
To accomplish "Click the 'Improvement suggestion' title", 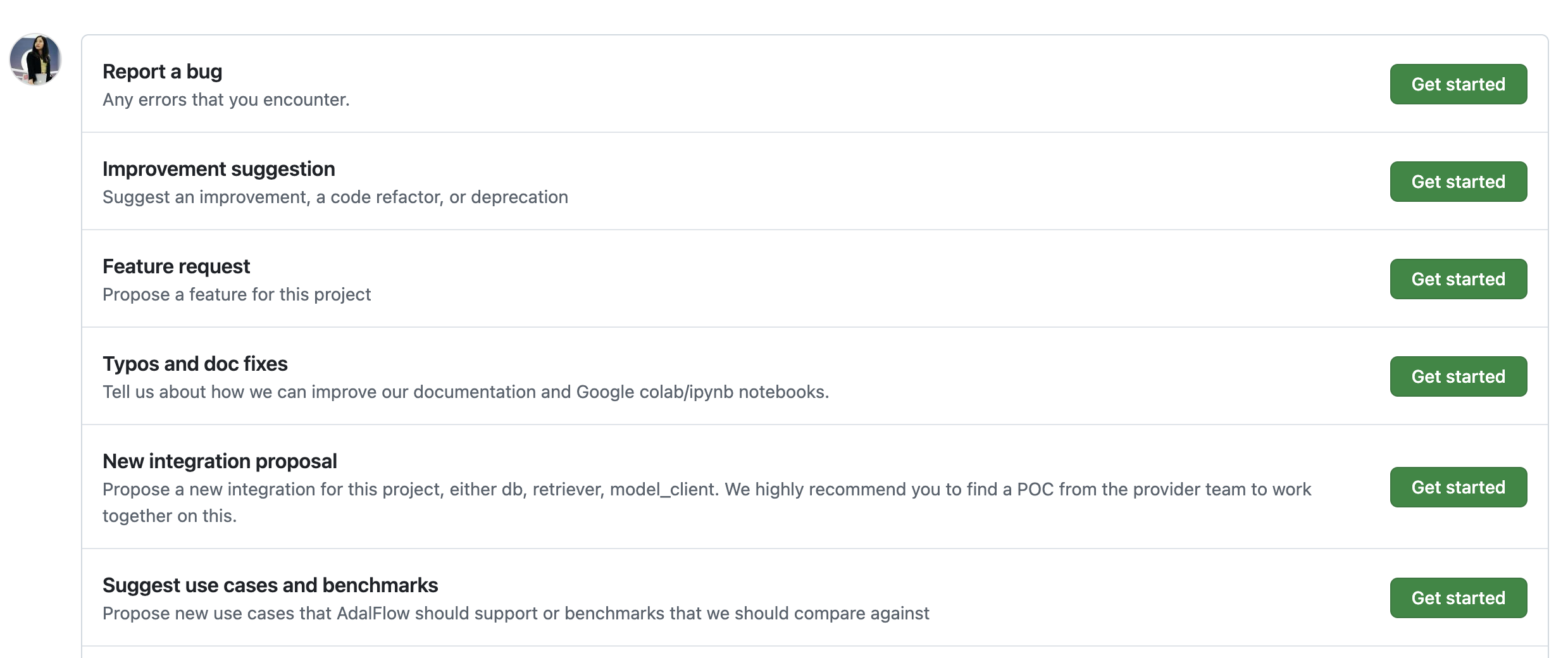I will [218, 169].
